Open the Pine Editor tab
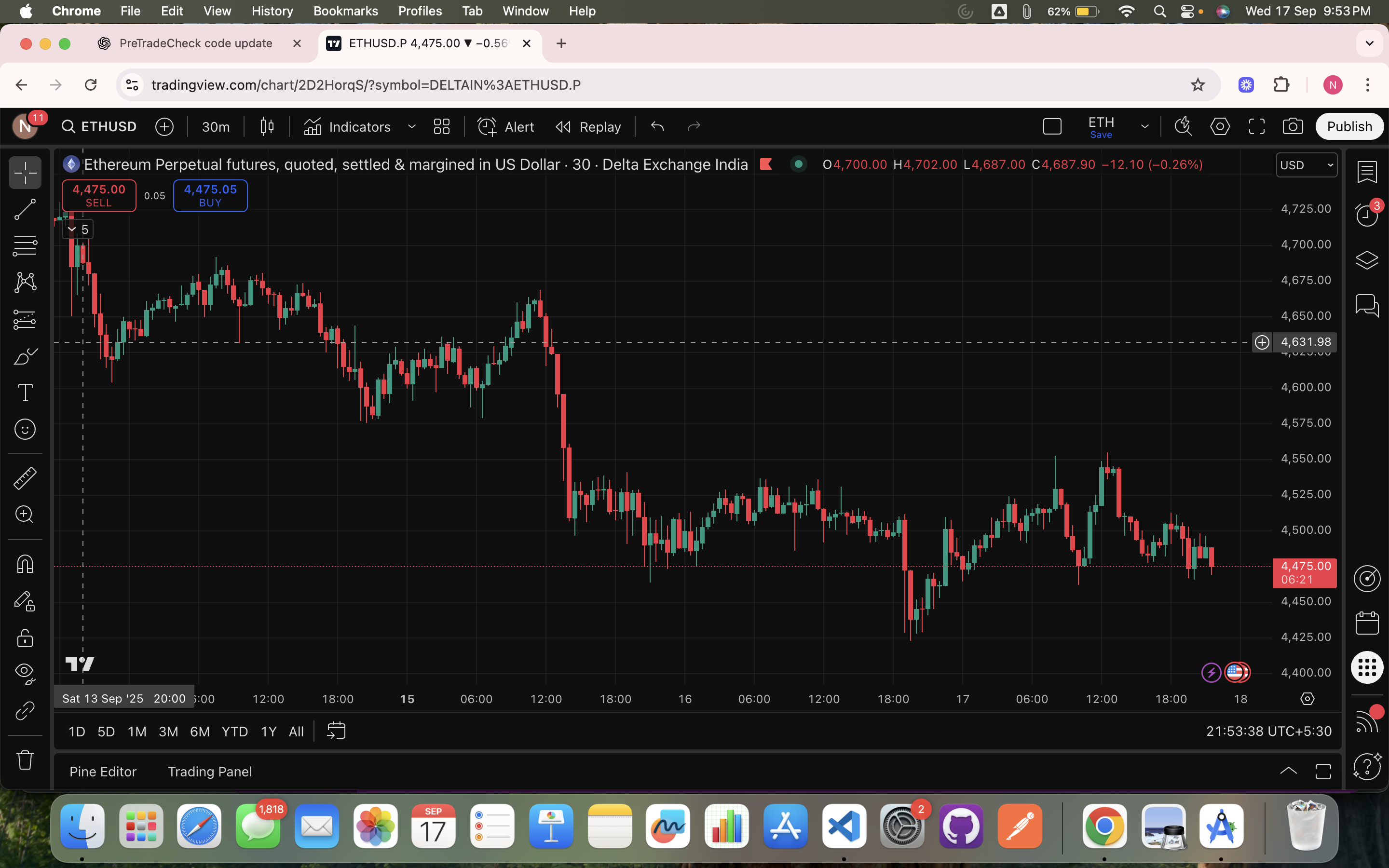This screenshot has height=868, width=1389. (103, 772)
